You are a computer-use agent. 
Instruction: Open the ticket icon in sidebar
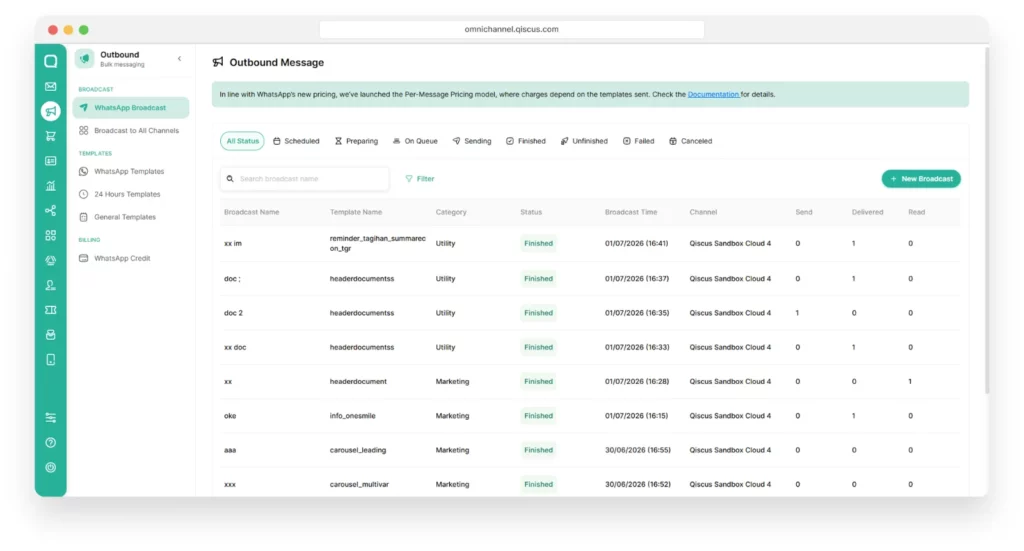tap(50, 310)
